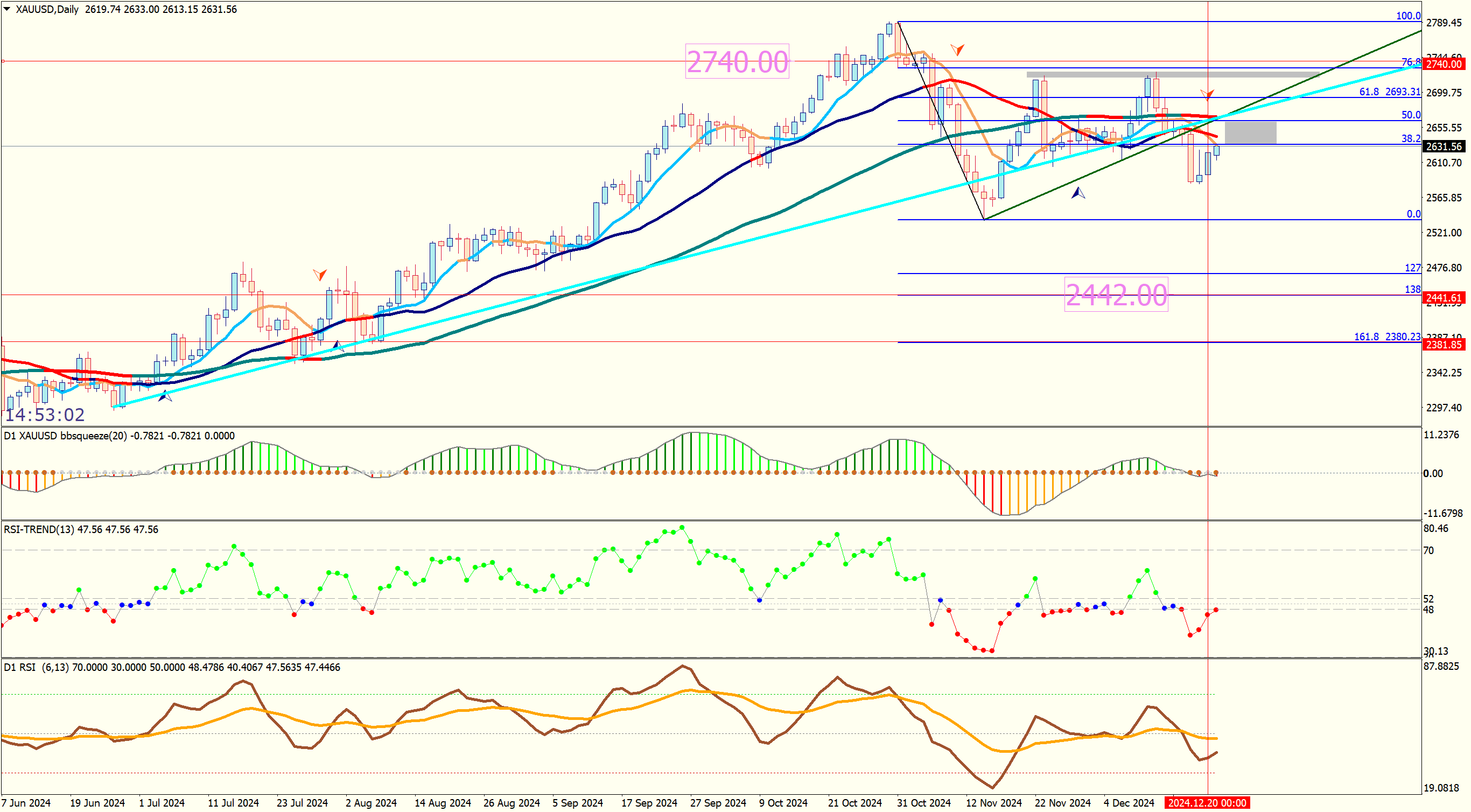The width and height of the screenshot is (1471, 812).
Task: Click the red 2024.12.20 00:00 date marker
Action: [1207, 803]
